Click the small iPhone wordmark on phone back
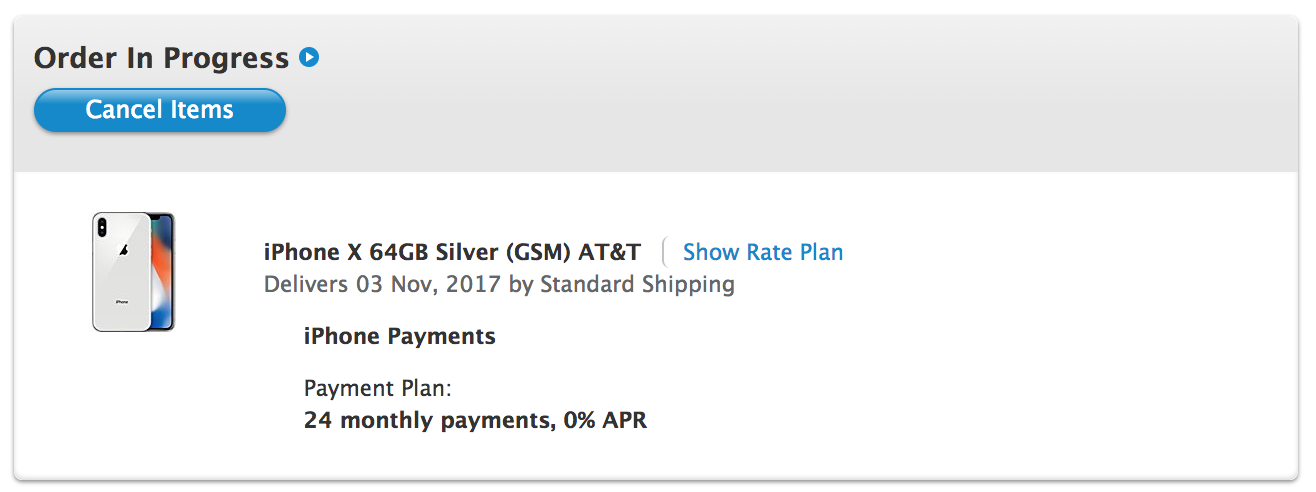 click(122, 301)
